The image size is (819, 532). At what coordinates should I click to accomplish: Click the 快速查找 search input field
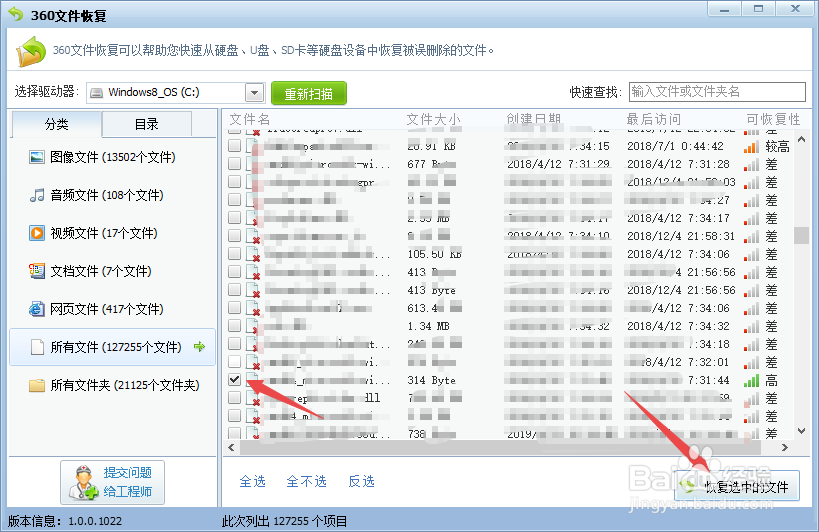click(717, 92)
